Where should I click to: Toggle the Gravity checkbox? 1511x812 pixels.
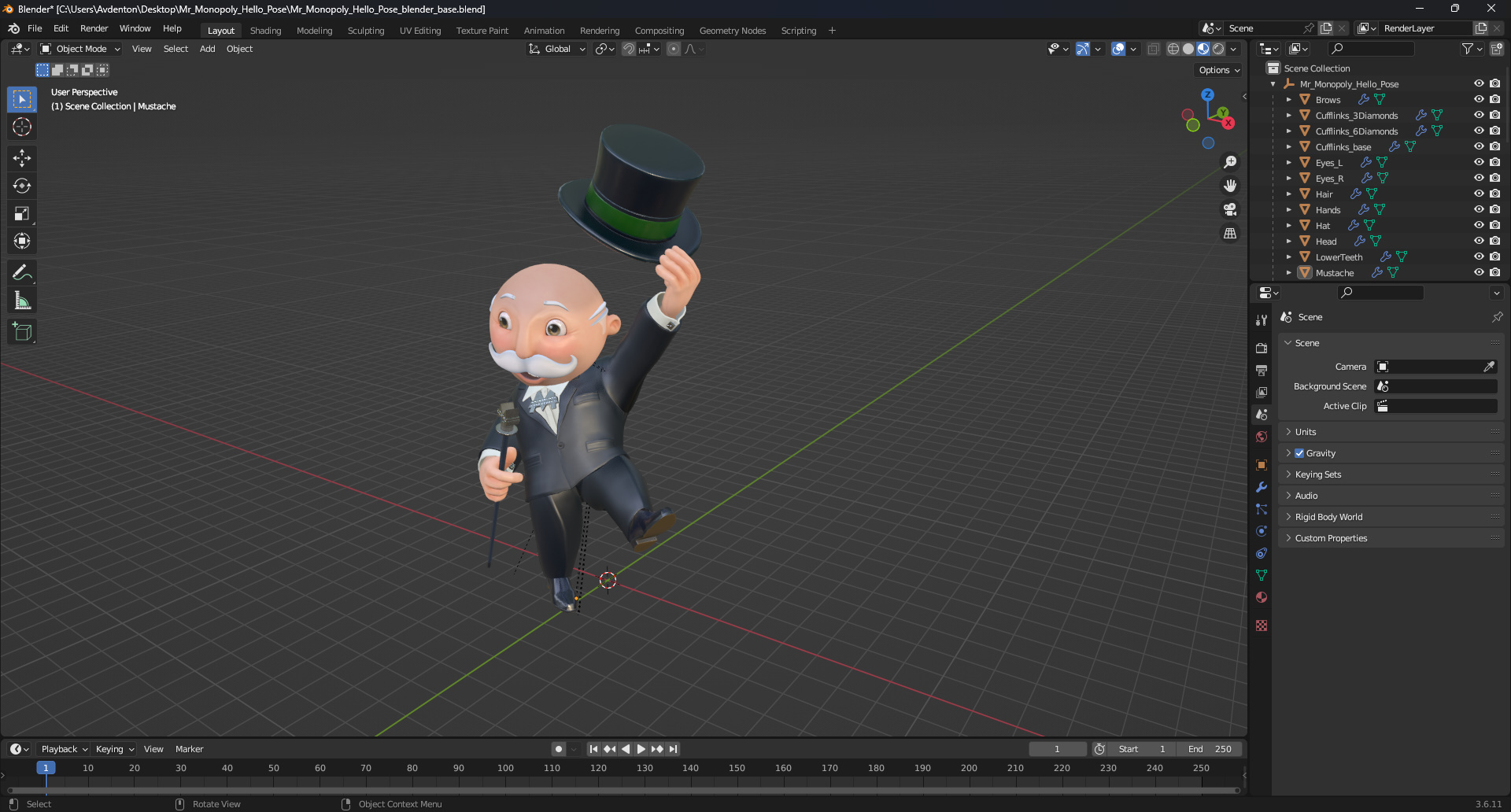1299,453
